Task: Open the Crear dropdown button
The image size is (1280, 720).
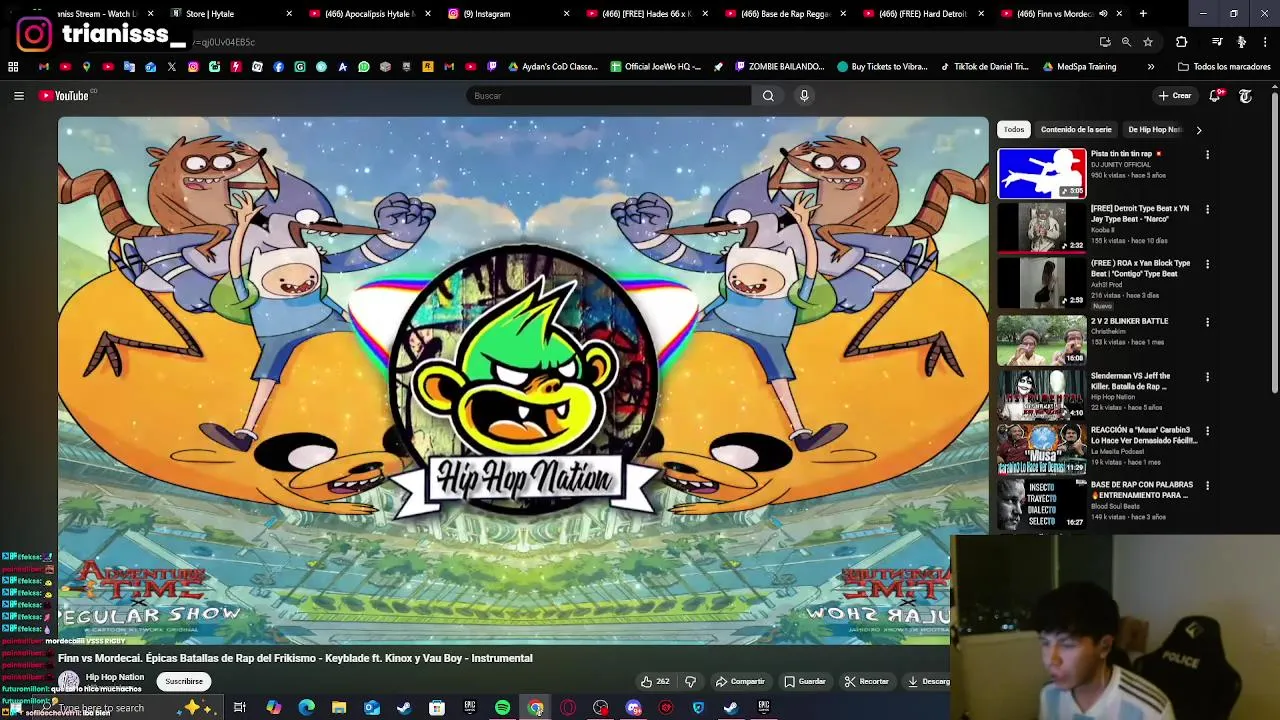Action: pyautogui.click(x=1175, y=96)
